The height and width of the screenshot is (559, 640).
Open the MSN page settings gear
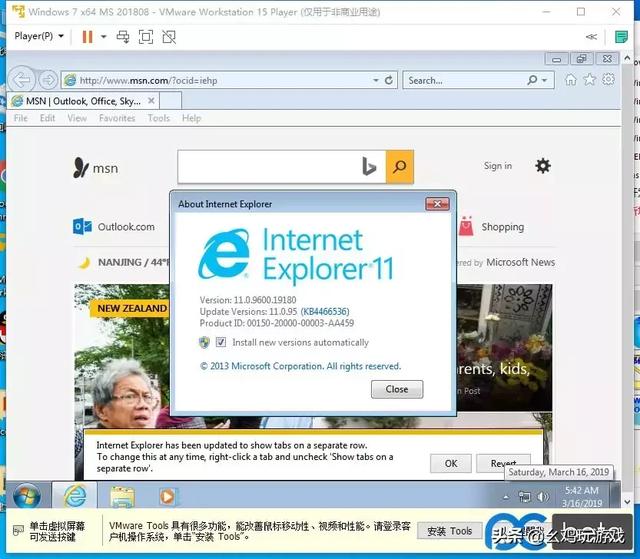(x=543, y=166)
